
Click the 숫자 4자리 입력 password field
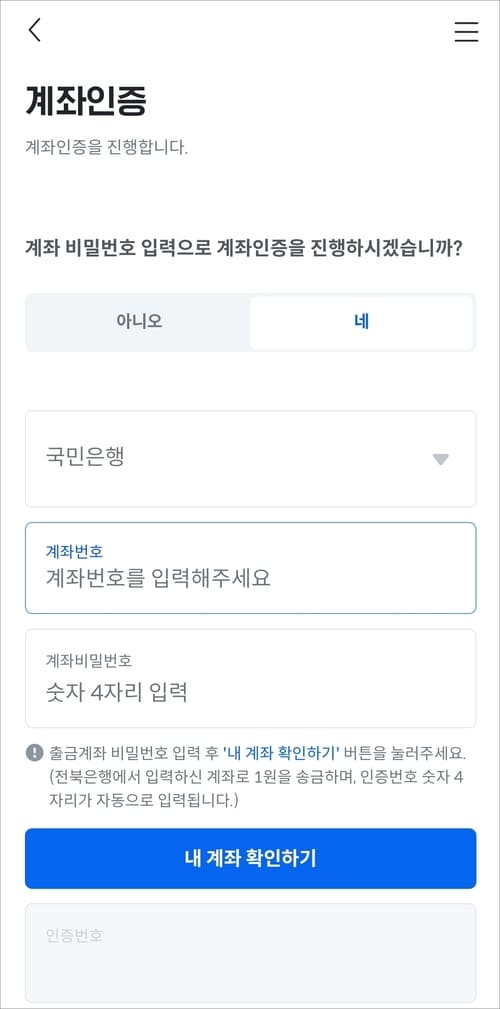(x=250, y=678)
